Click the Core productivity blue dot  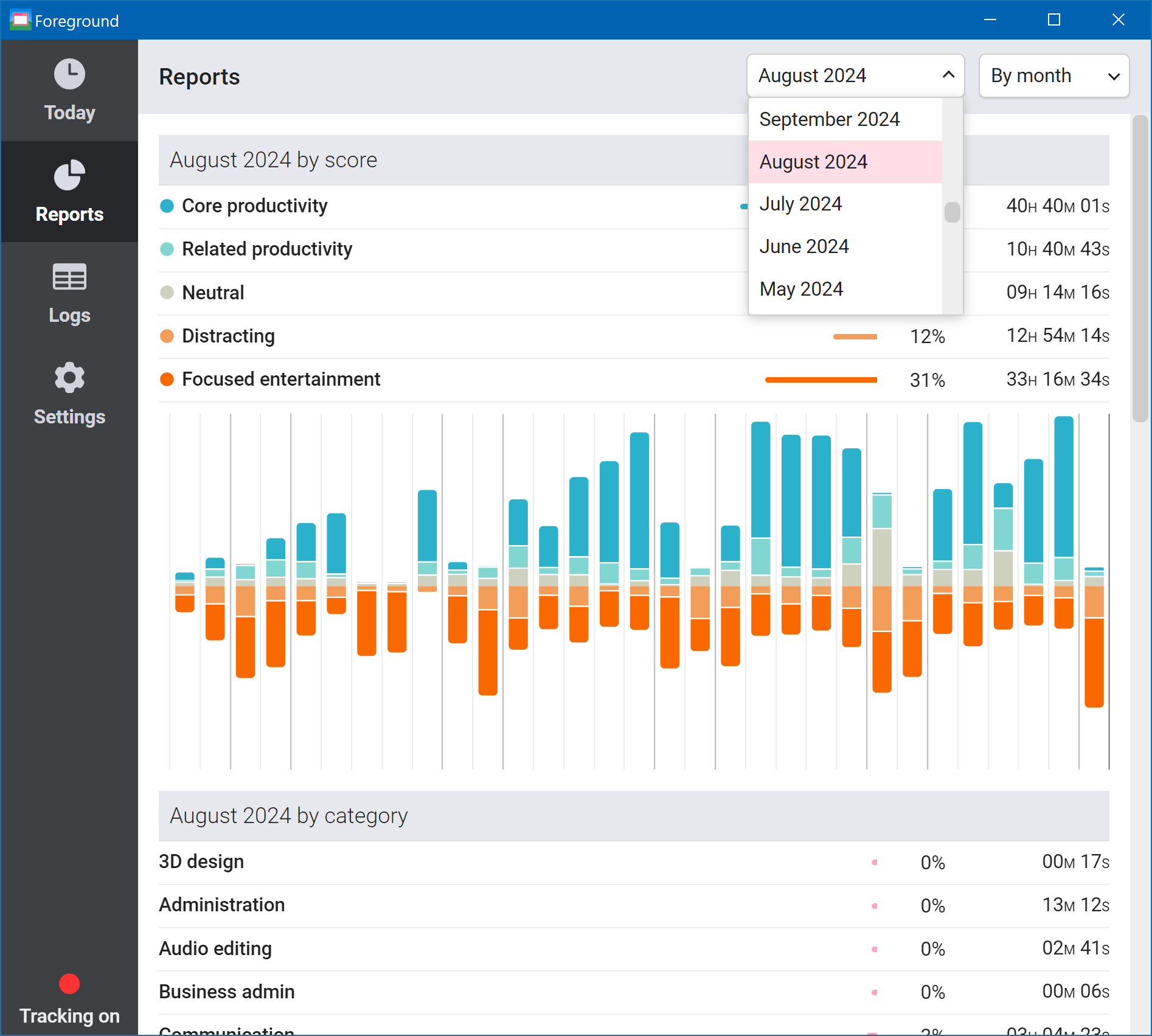click(x=167, y=206)
